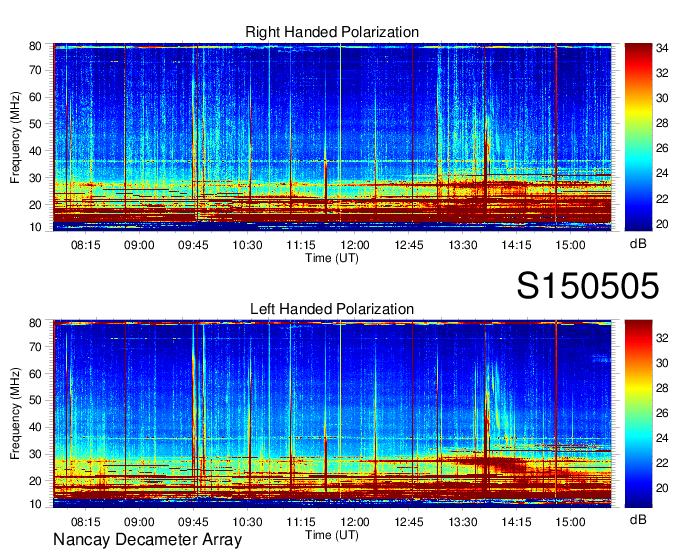
Task: Click the 08:15 time tick on upper plot
Action: click(85, 245)
